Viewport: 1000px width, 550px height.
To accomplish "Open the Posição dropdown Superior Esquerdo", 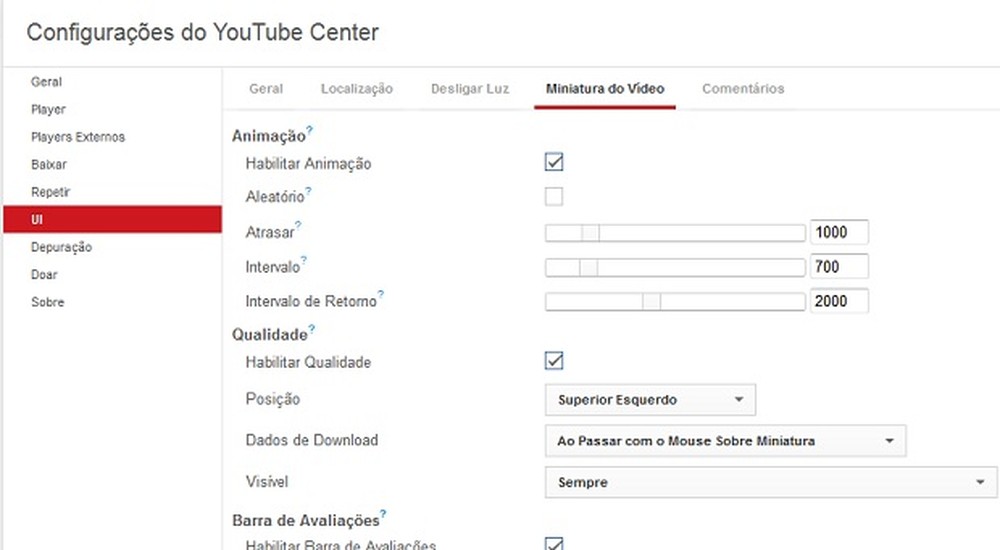I will (651, 400).
